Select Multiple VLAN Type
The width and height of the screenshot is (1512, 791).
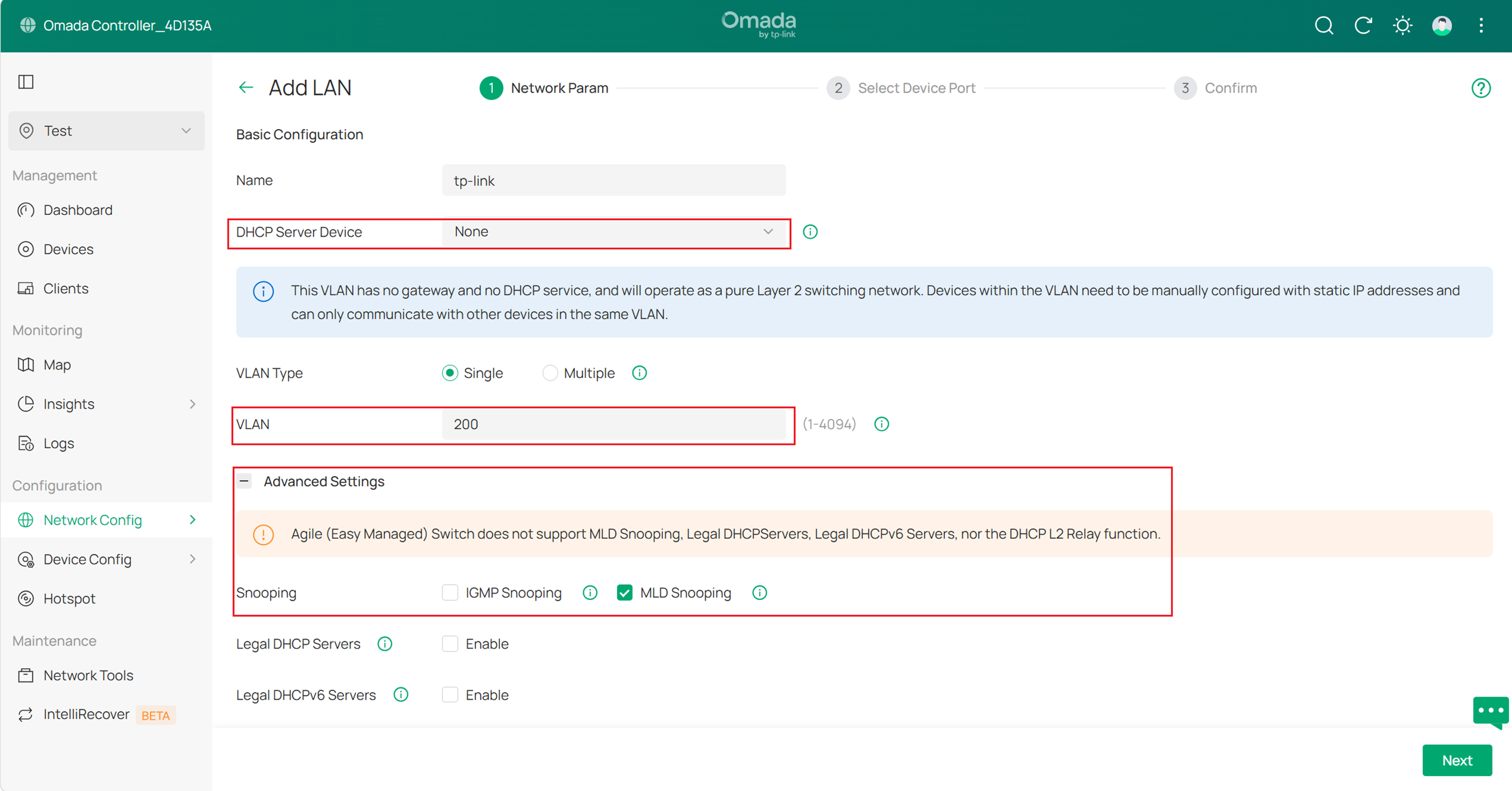[550, 372]
